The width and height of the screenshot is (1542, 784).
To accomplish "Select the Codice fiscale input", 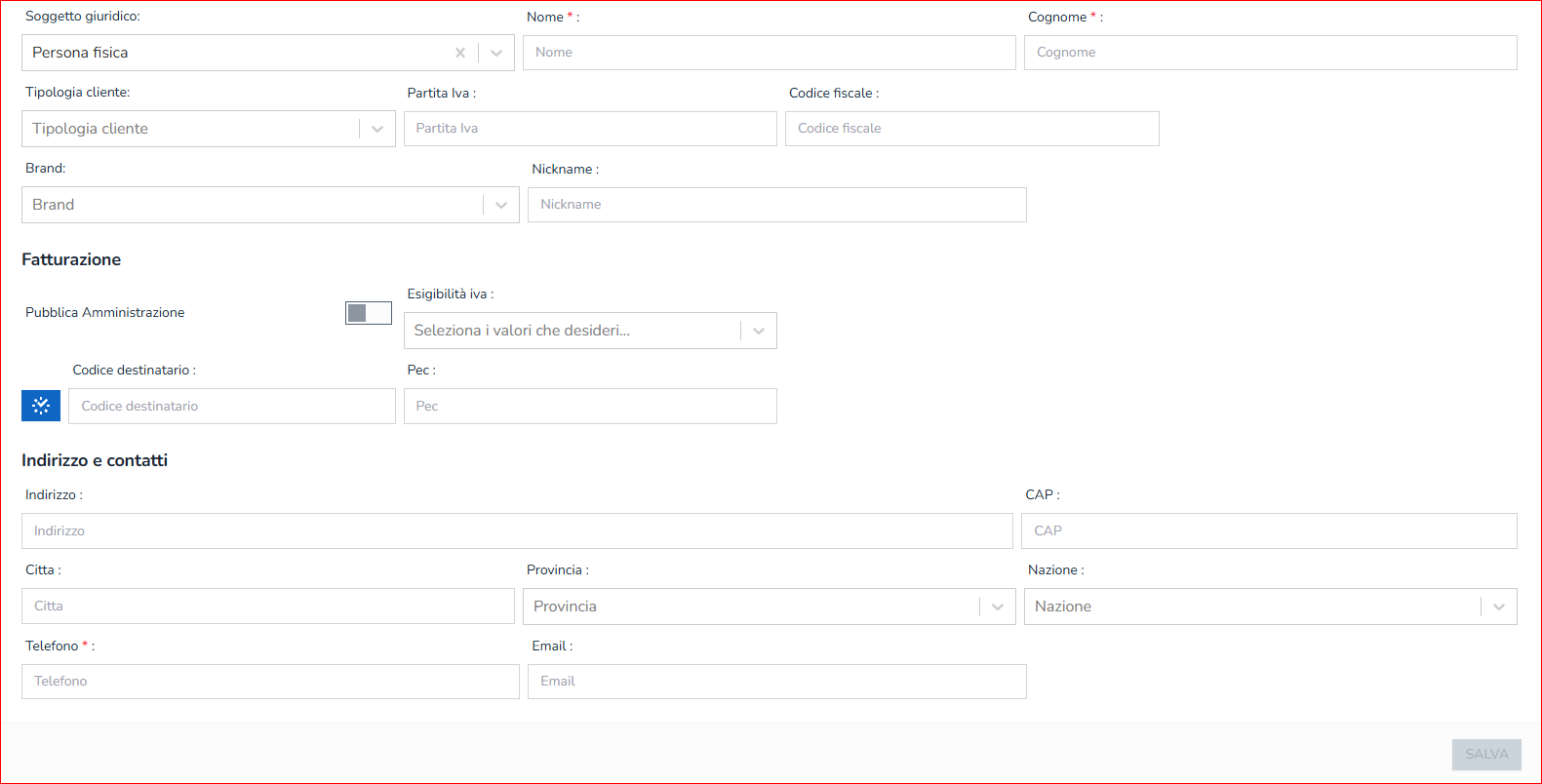I will coord(971,129).
